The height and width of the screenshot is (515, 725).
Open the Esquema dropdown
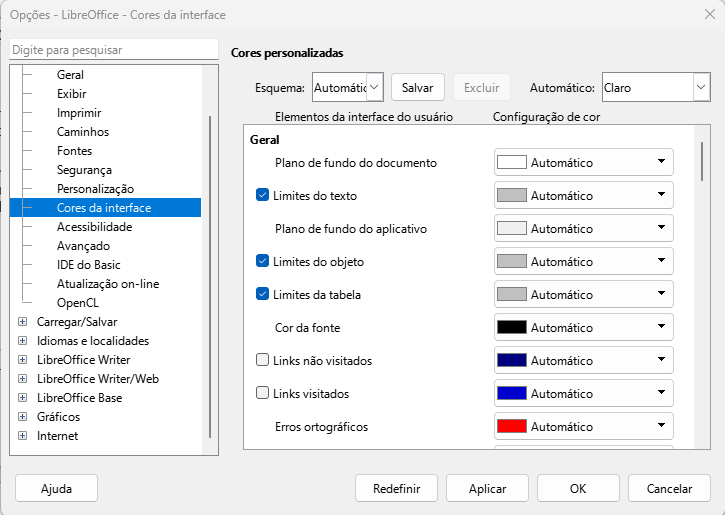348,87
